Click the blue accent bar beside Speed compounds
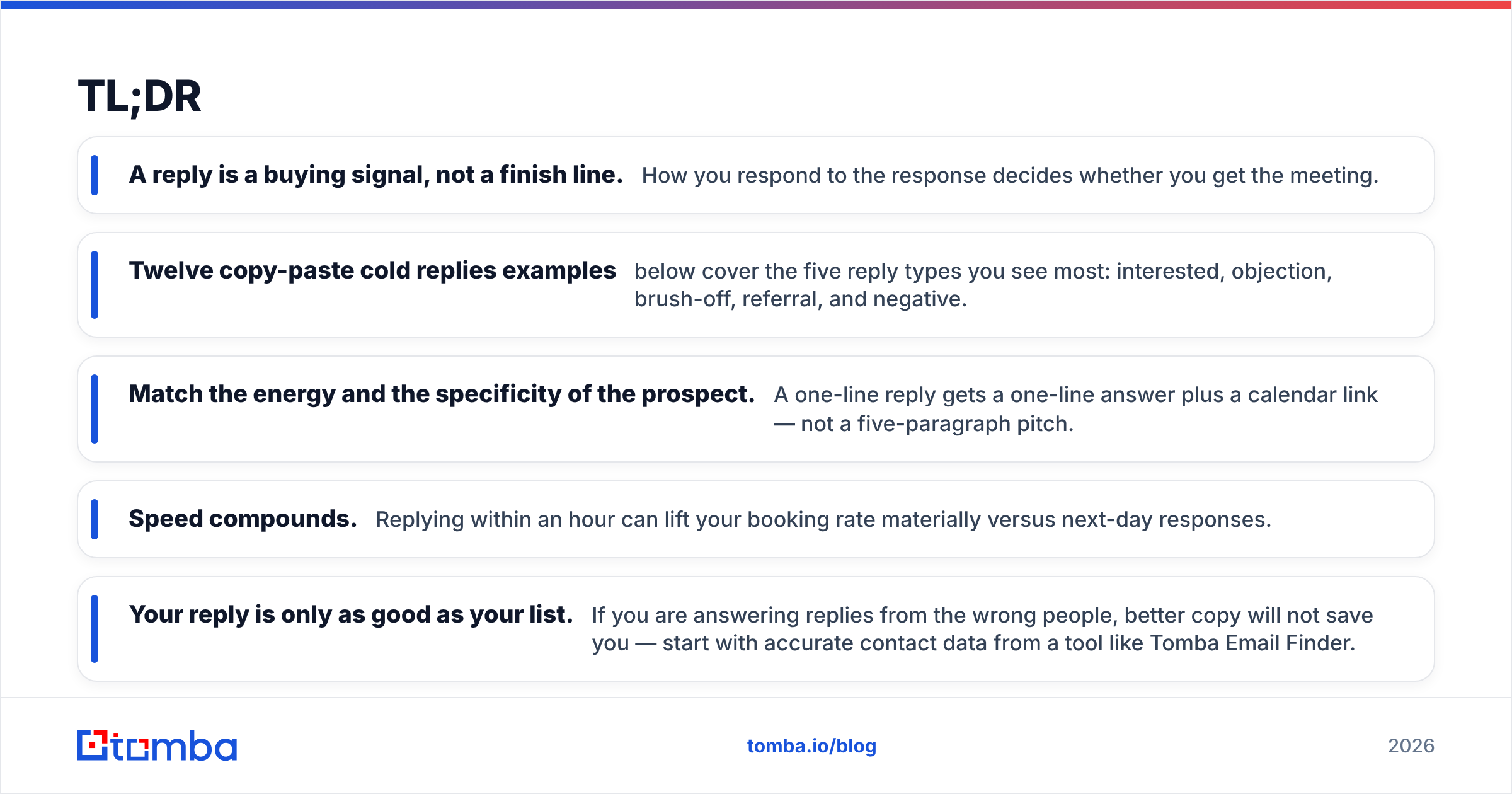The height and width of the screenshot is (794, 1512). click(94, 519)
